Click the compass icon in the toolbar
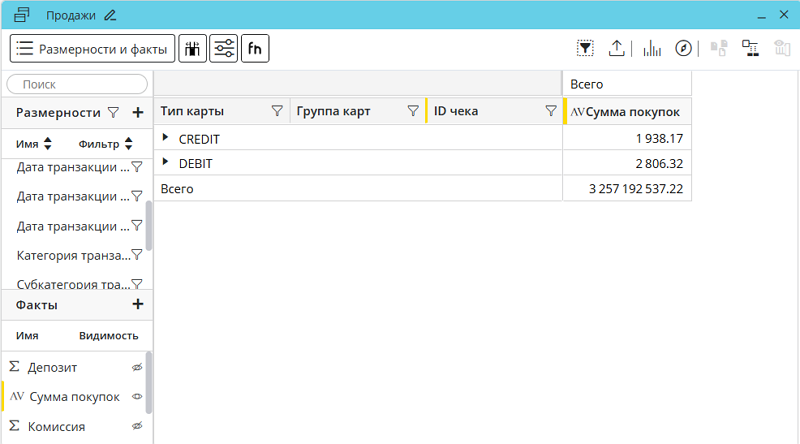 [x=684, y=48]
